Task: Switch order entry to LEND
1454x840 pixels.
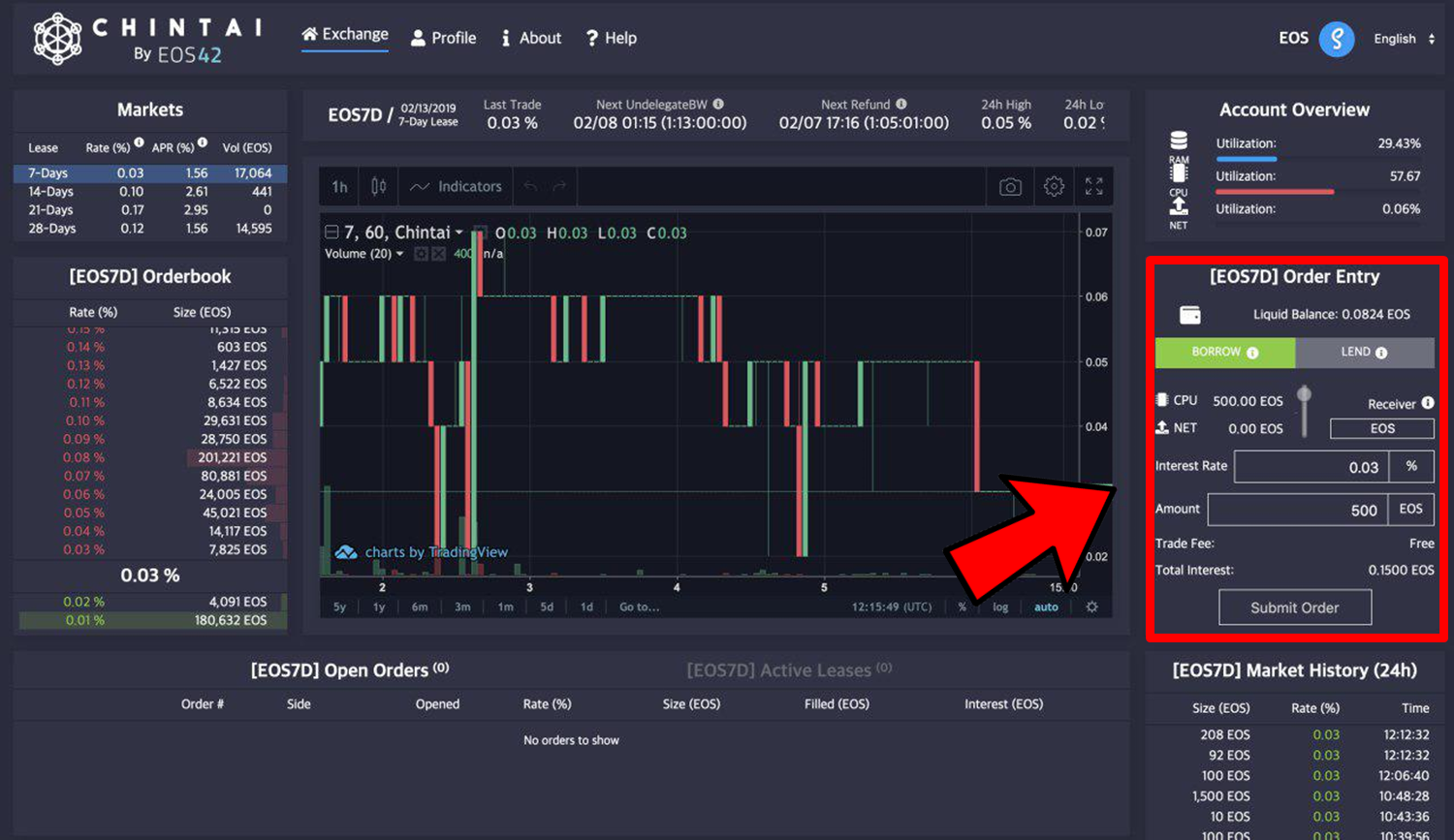Action: click(x=1365, y=353)
